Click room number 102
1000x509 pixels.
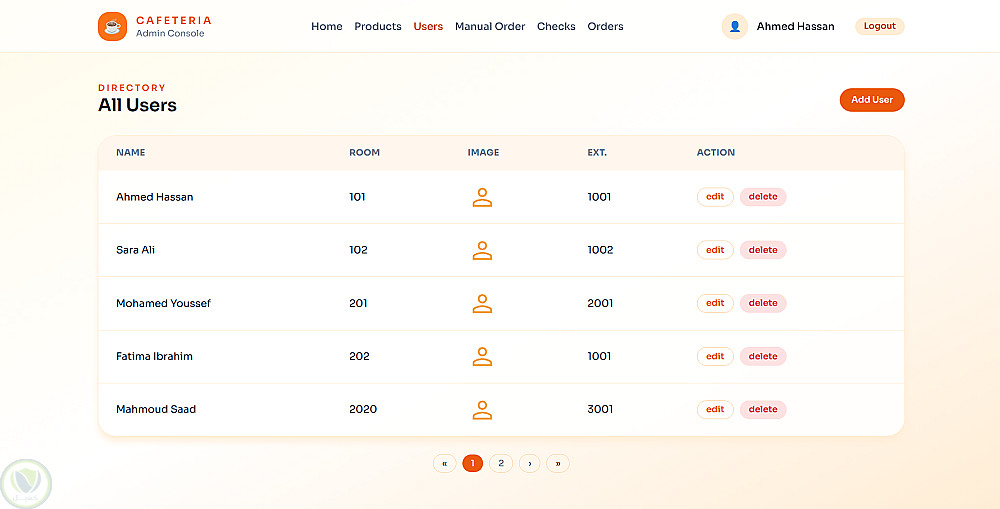(358, 250)
